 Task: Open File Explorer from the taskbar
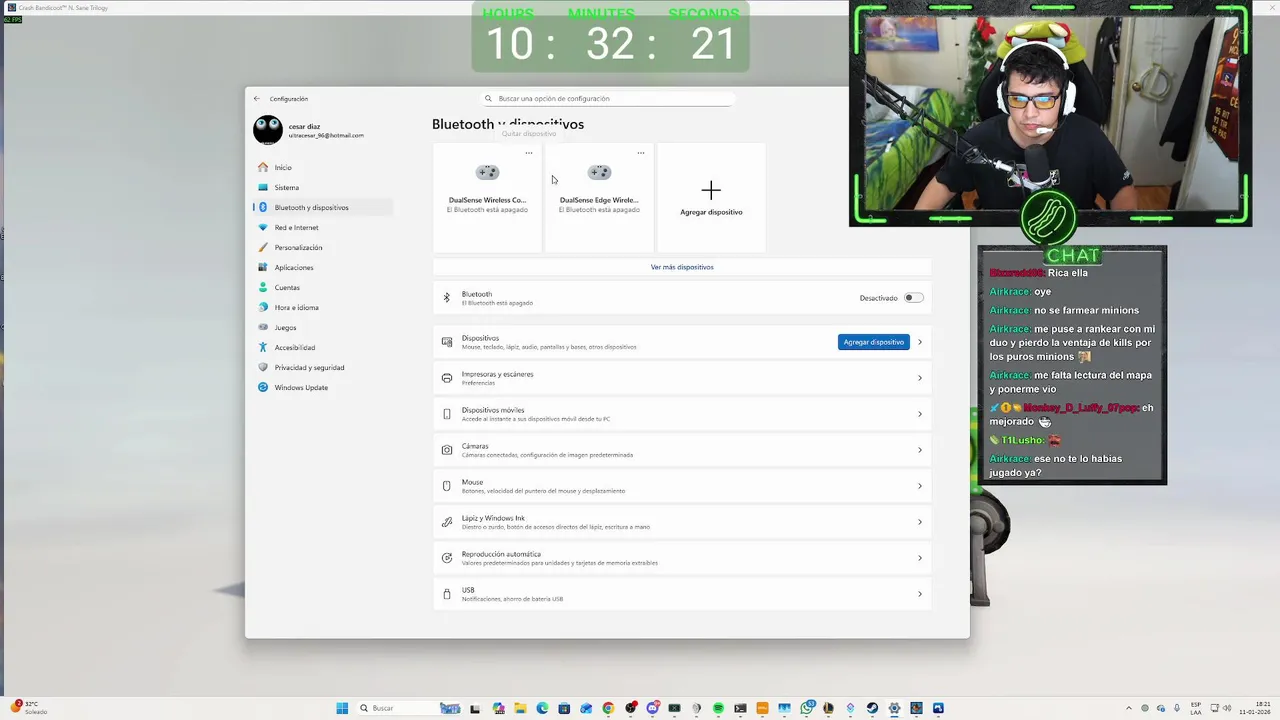click(520, 708)
